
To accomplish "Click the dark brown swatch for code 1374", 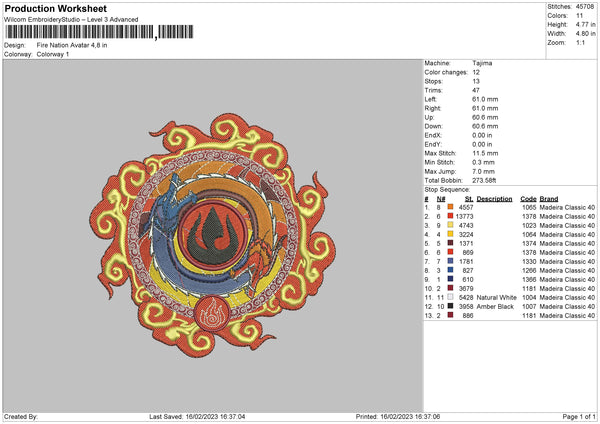I will tap(450, 243).
